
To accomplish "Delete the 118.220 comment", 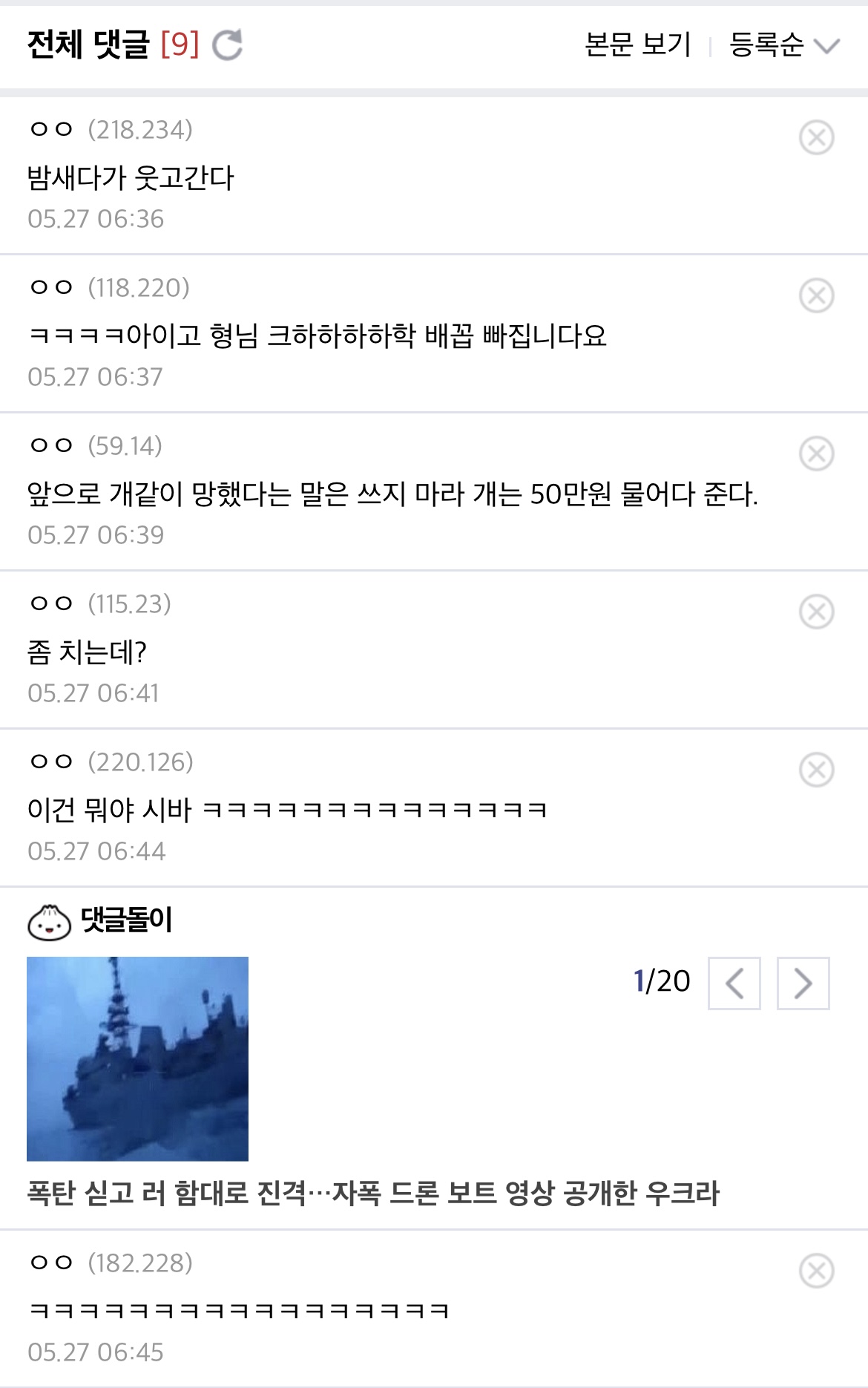I will tap(816, 295).
